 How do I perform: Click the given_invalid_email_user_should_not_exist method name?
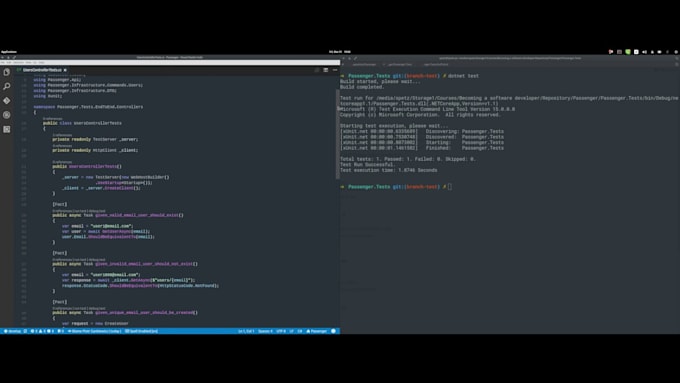144,264
